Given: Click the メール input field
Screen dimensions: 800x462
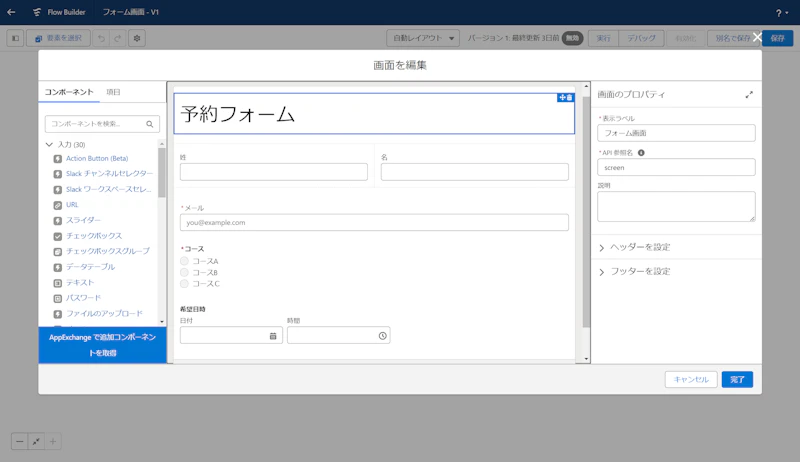Looking at the screenshot, I should (374, 222).
